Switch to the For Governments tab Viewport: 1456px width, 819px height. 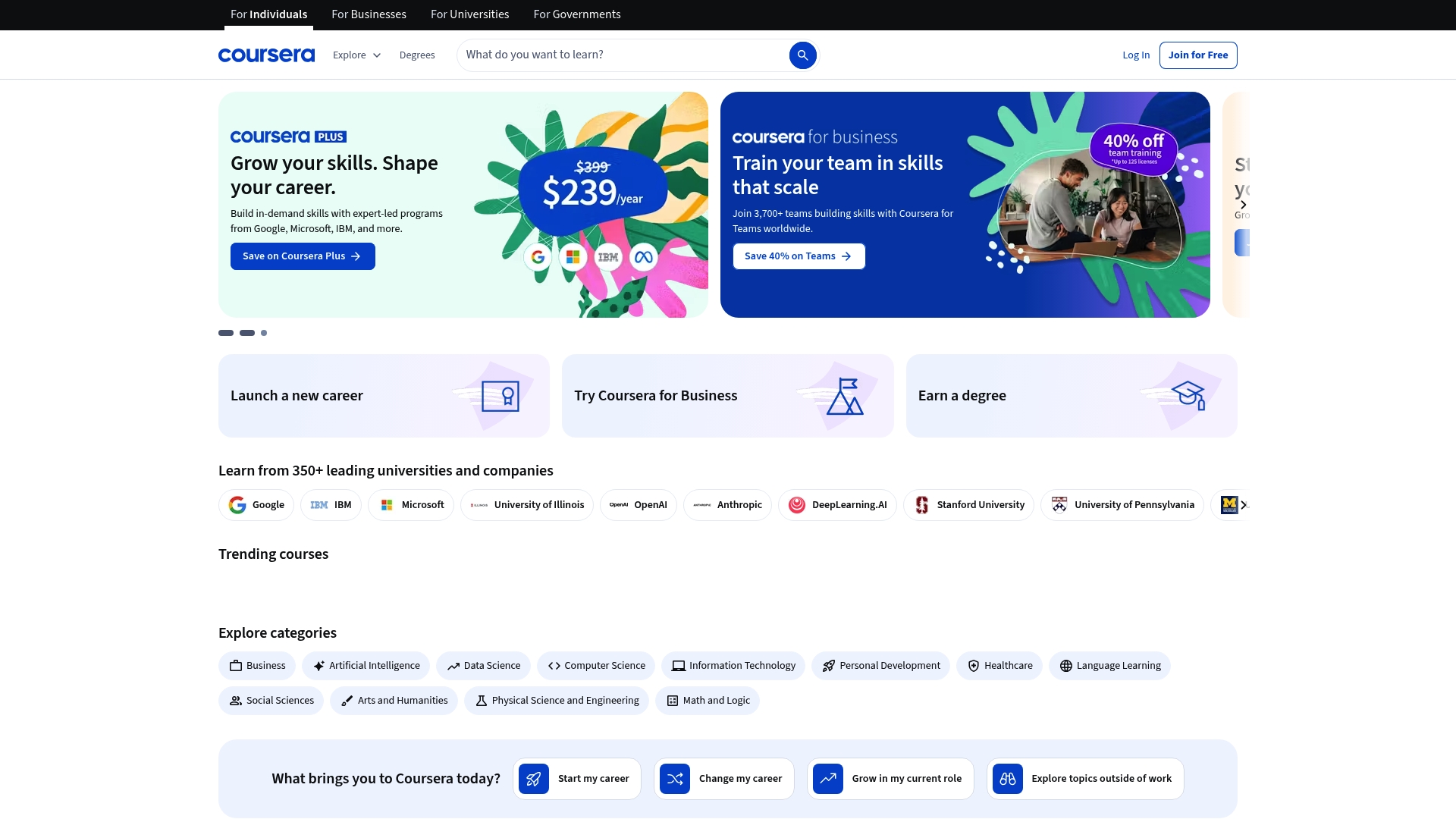click(x=577, y=14)
